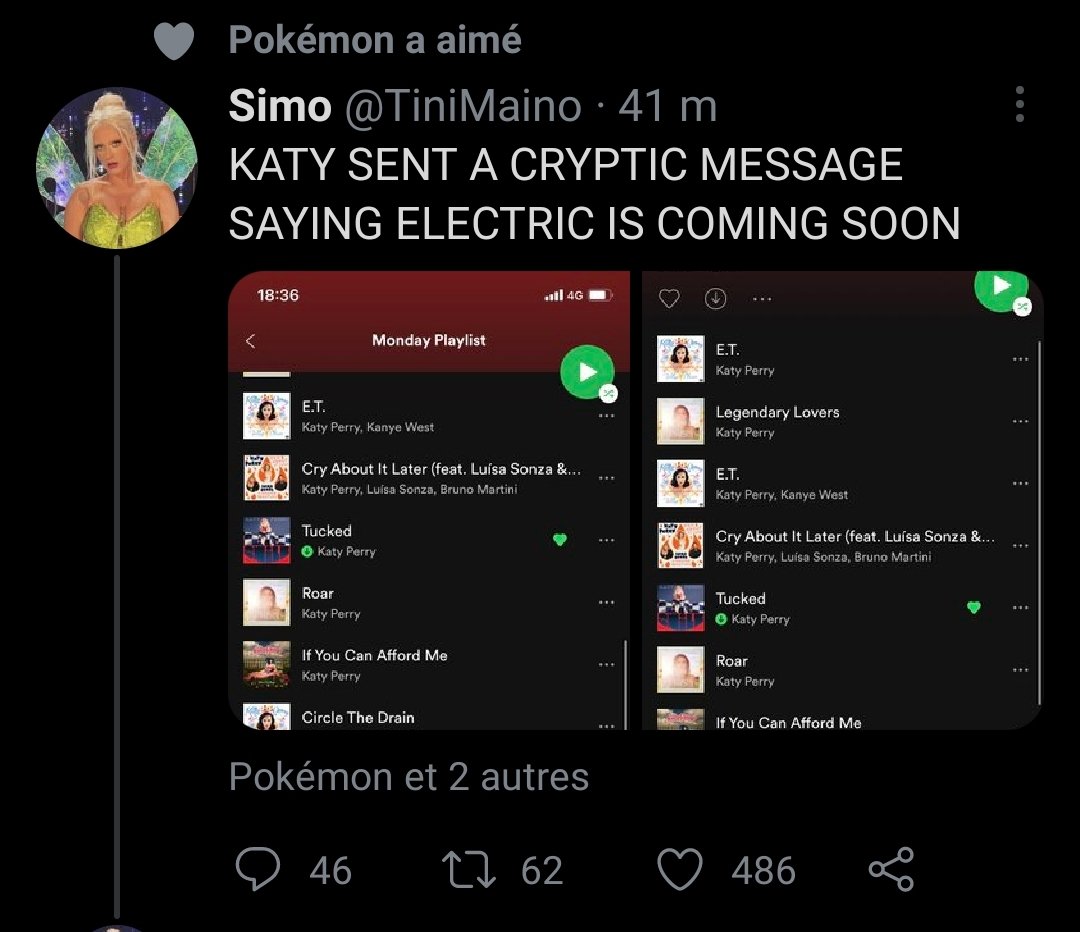
Task: Tap the retweet arrows icon
Action: pyautogui.click(x=469, y=869)
